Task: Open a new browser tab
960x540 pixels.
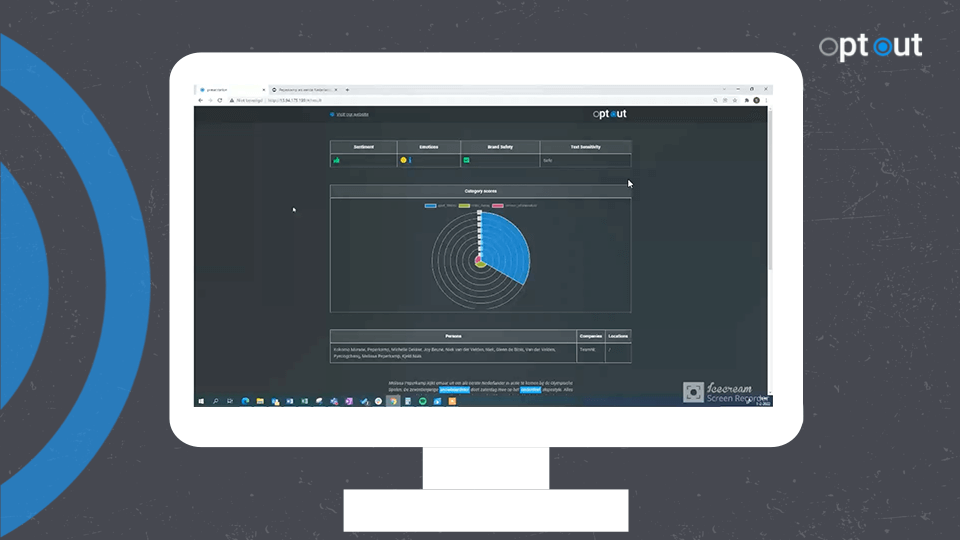Action: (x=347, y=90)
